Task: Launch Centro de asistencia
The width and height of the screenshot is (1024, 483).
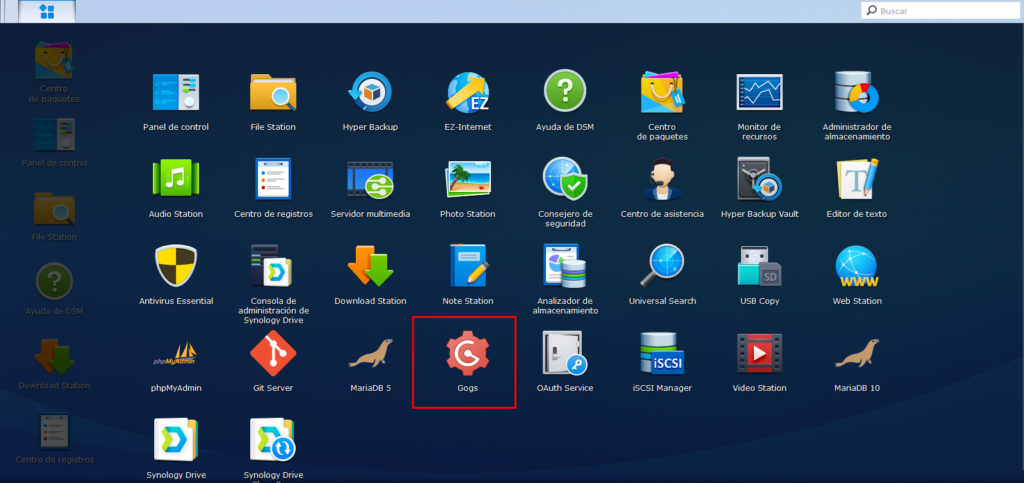Action: tap(662, 179)
